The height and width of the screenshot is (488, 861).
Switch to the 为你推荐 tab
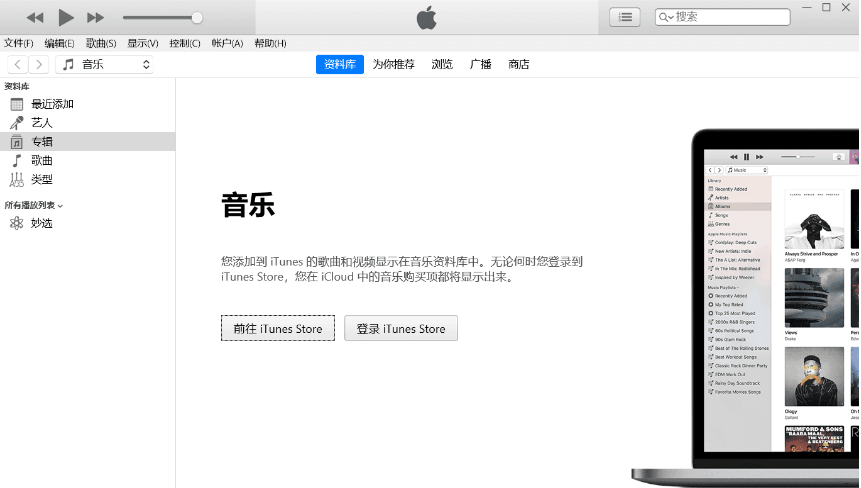[394, 64]
